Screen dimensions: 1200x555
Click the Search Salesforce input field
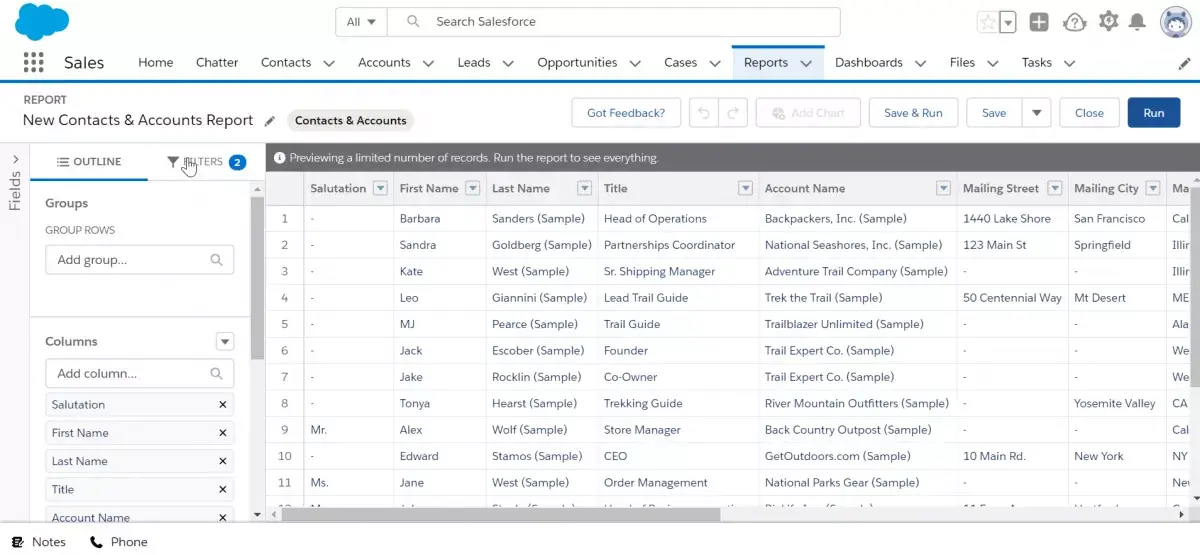point(614,22)
